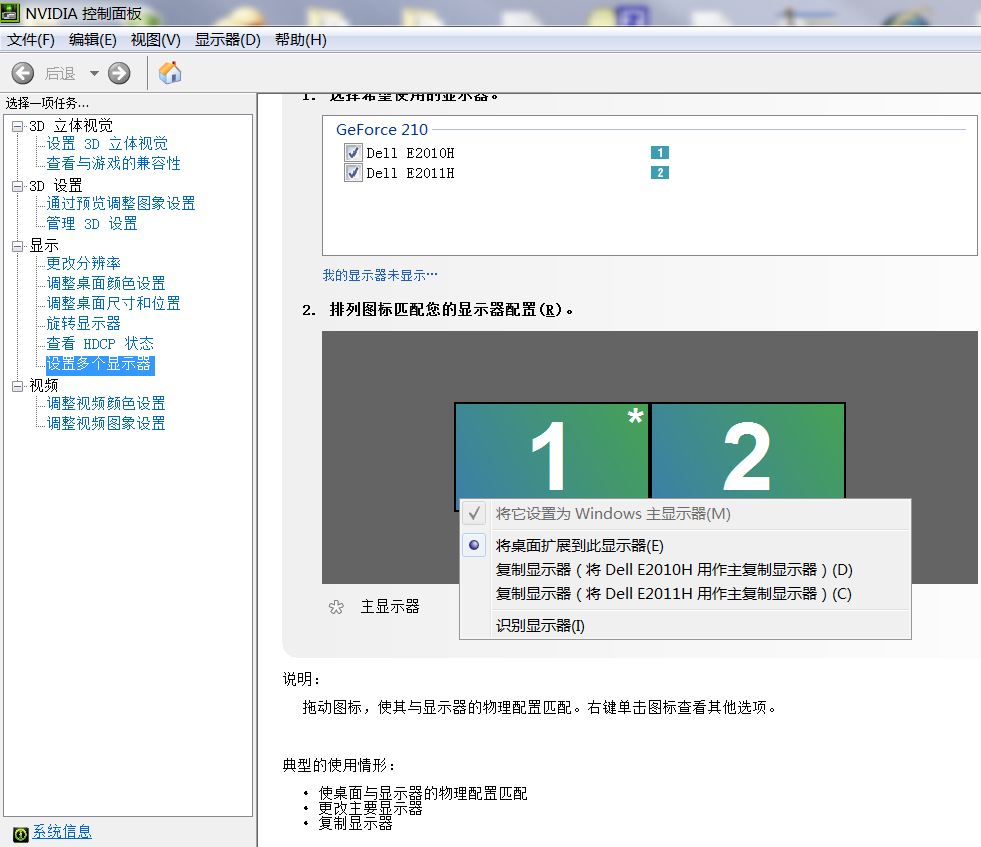Collapse the 显示 tree node
The height and width of the screenshot is (847, 981).
pos(18,246)
